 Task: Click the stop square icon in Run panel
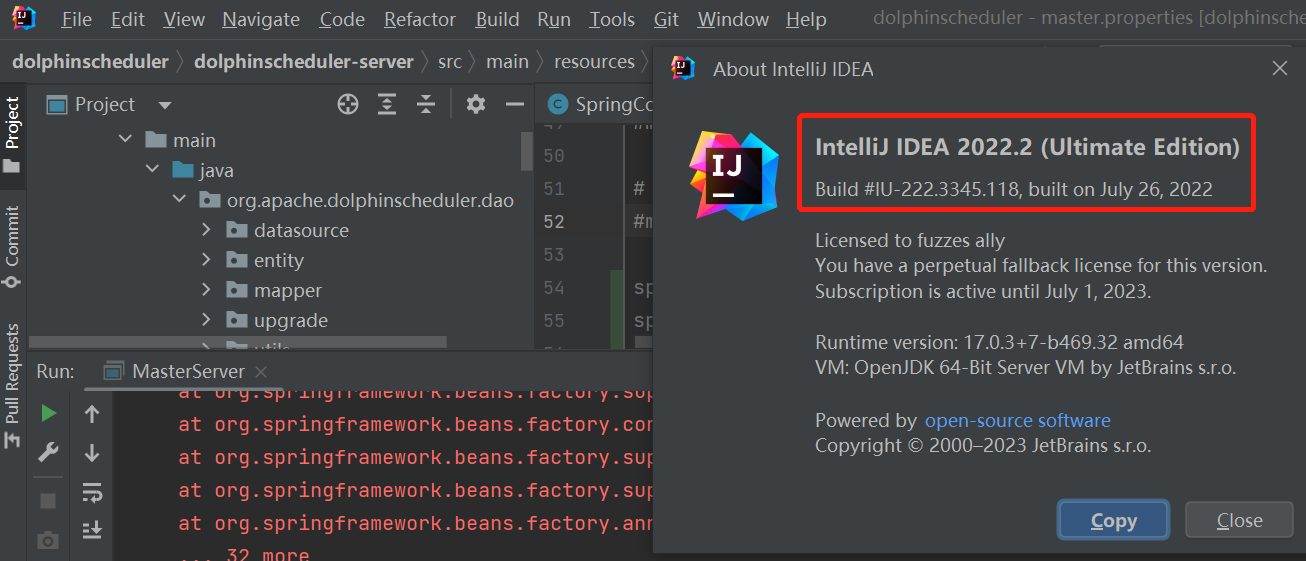click(48, 500)
